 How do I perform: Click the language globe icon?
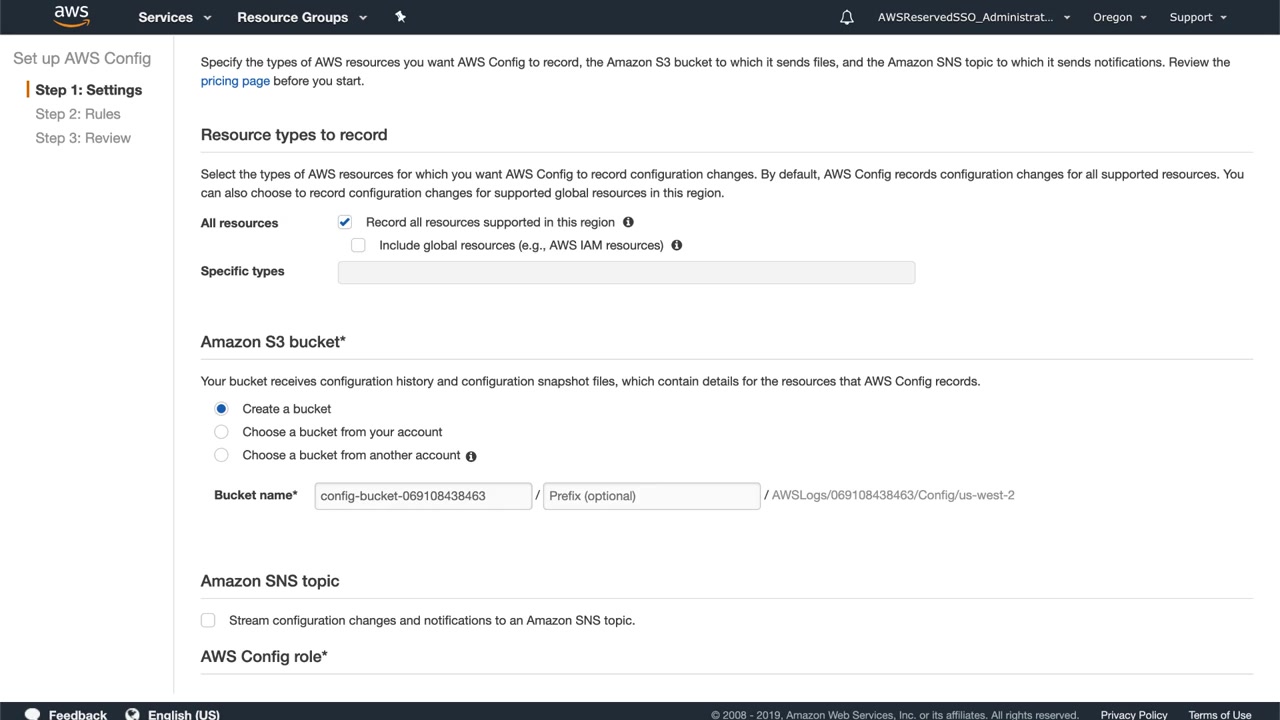coord(132,714)
